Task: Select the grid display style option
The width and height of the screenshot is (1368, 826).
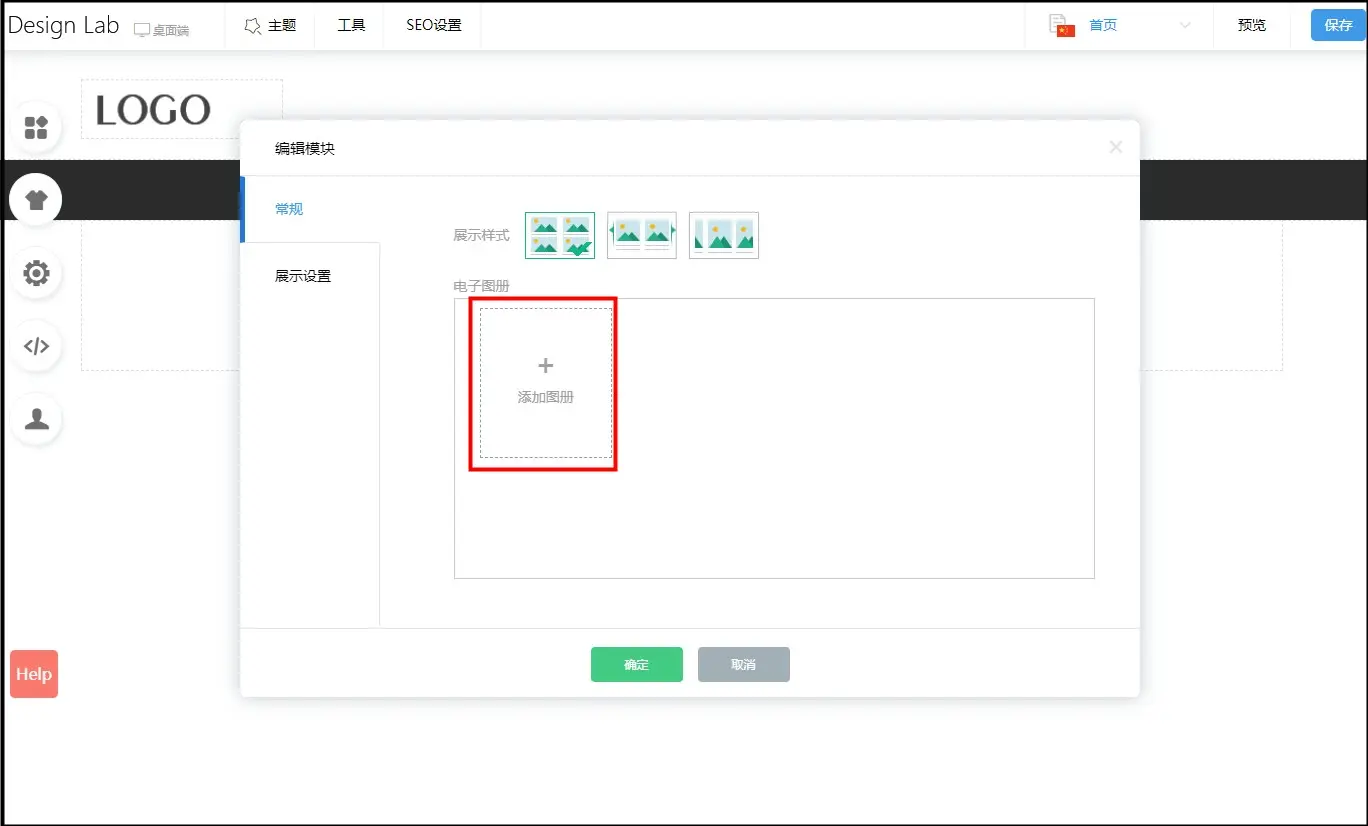Action: point(560,235)
